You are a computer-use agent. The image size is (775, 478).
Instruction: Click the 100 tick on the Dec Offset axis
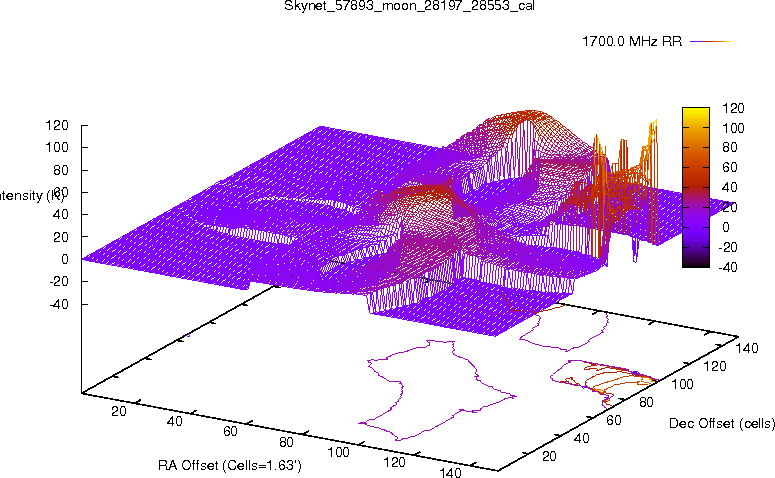682,384
